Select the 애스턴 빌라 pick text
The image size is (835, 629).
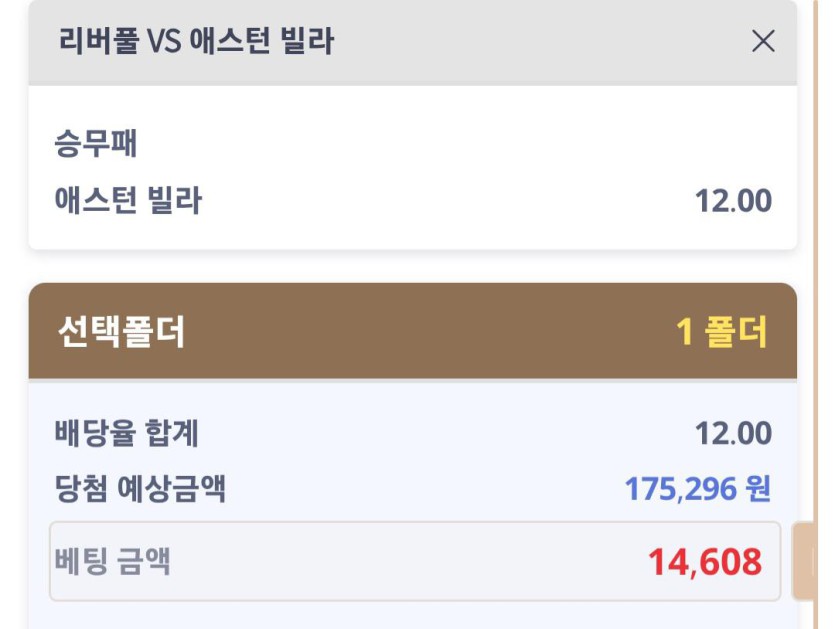coord(128,201)
